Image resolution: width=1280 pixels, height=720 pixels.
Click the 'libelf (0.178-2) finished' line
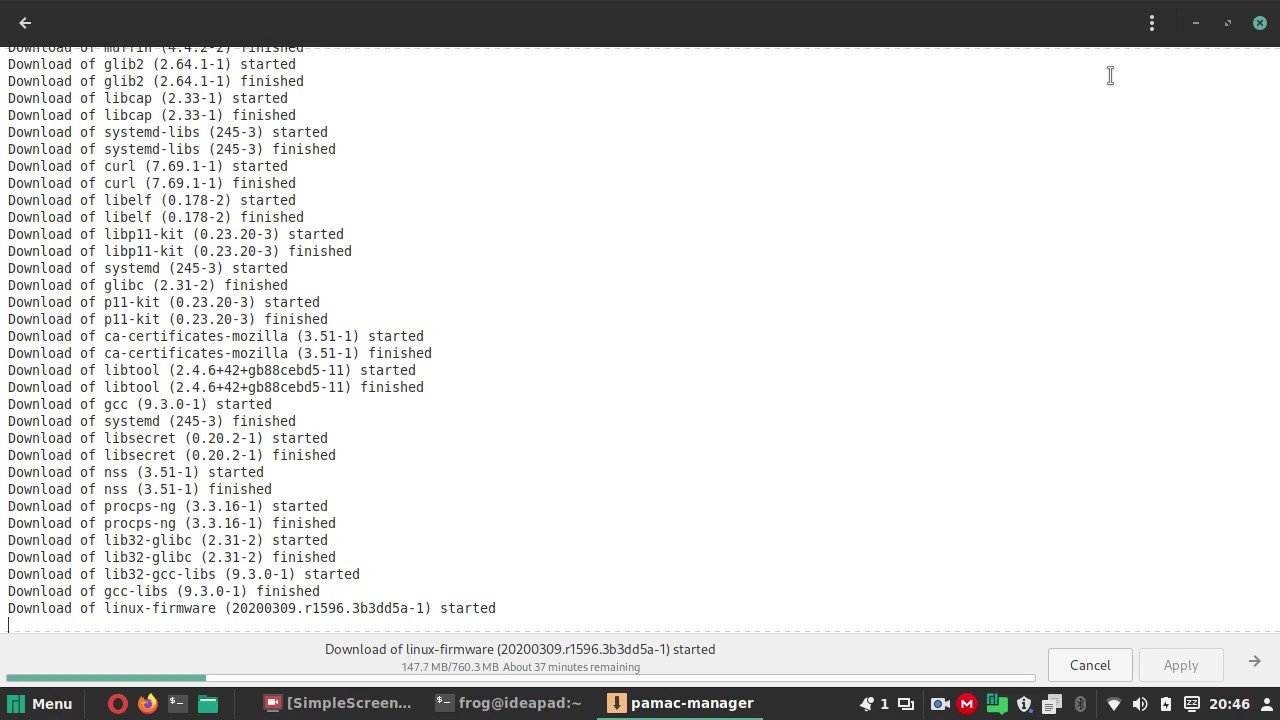tap(156, 217)
